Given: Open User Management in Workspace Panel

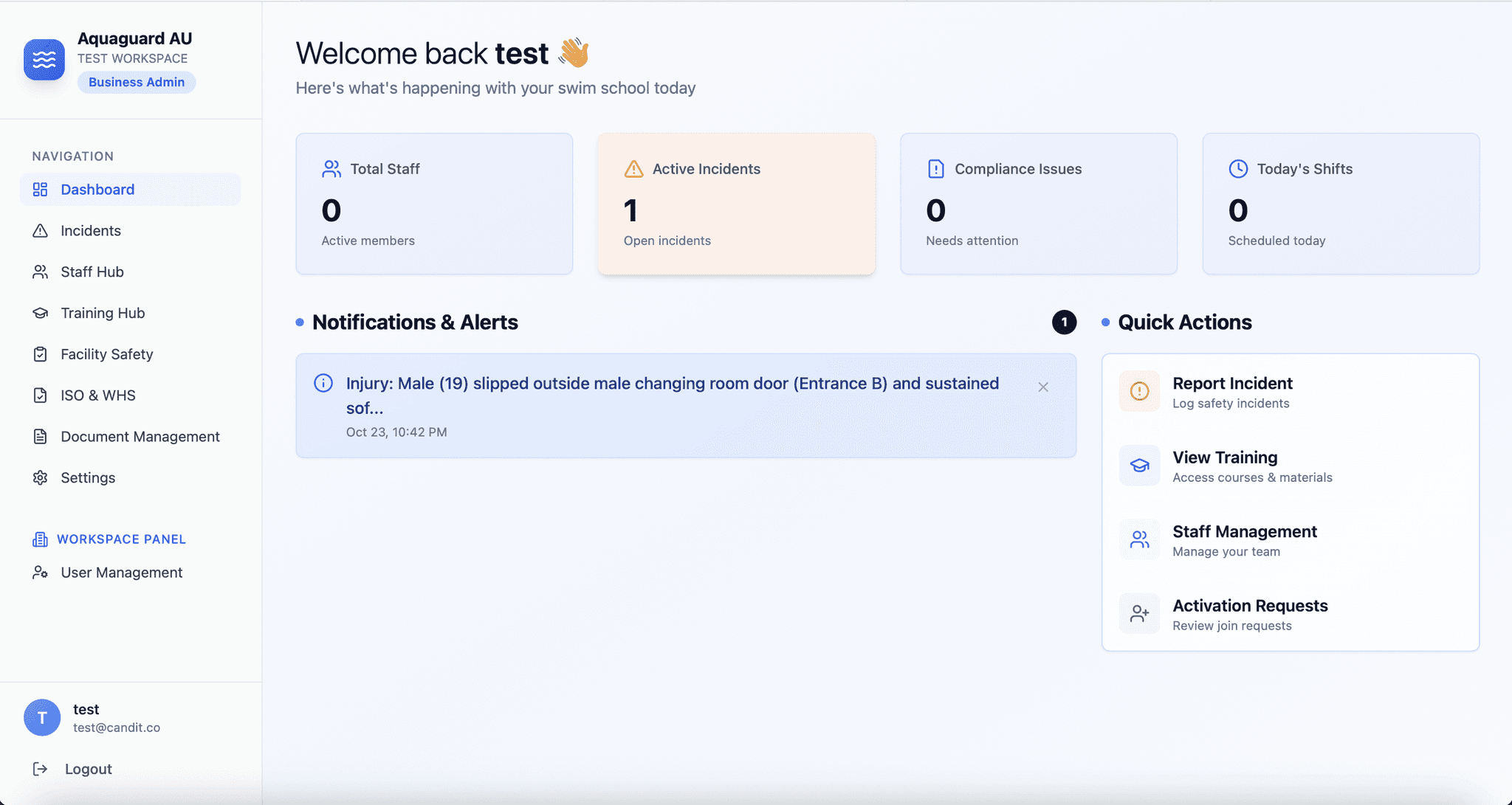Looking at the screenshot, I should (x=130, y=573).
